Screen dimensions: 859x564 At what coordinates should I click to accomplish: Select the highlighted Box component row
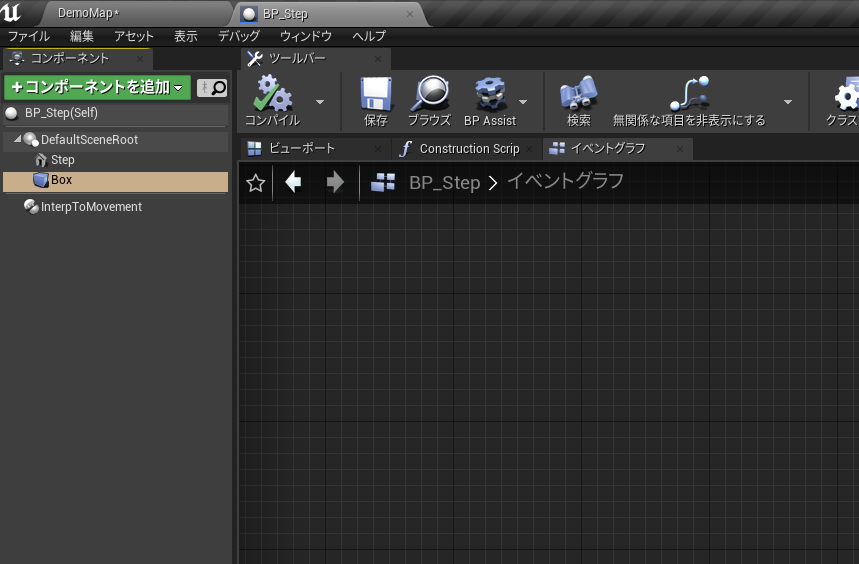pyautogui.click(x=116, y=181)
